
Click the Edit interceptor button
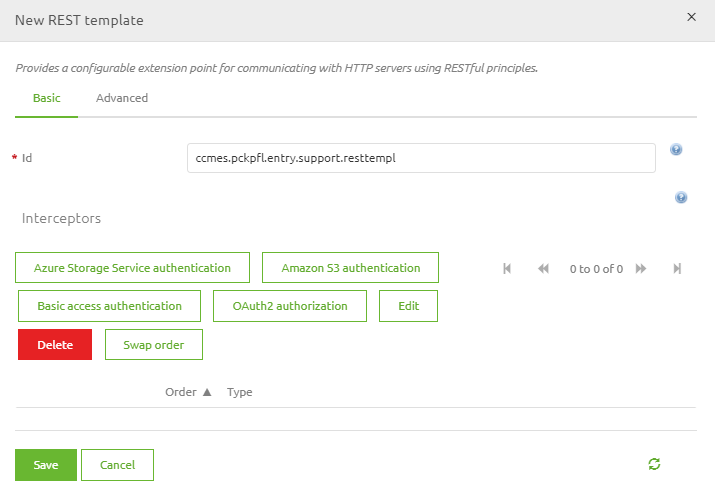click(409, 306)
